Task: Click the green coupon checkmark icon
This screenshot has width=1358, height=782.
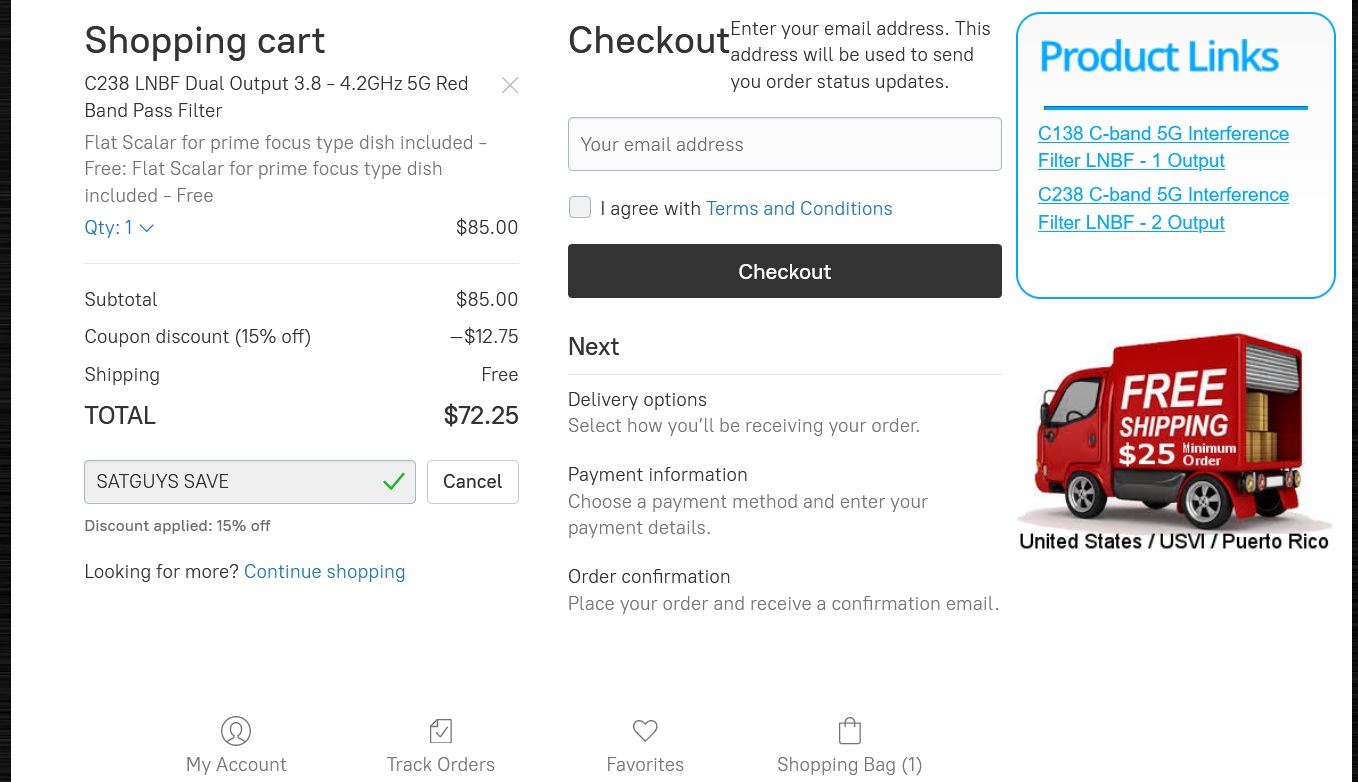Action: point(394,482)
